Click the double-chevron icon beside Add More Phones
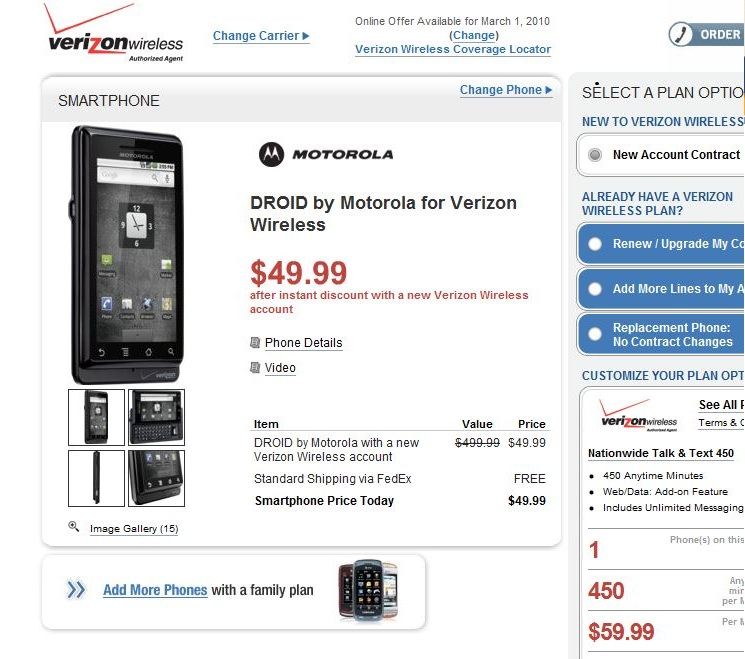This screenshot has height=659, width=745. click(76, 590)
